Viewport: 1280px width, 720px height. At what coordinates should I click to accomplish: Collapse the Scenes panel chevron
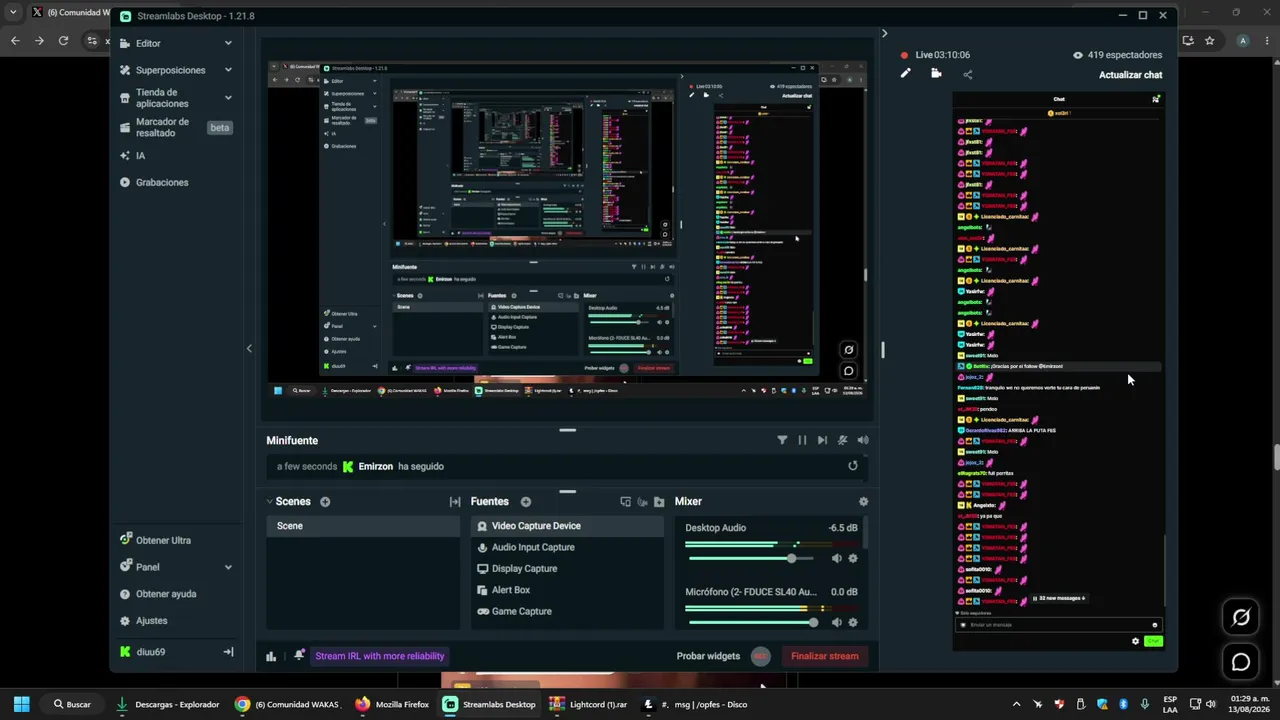click(270, 502)
